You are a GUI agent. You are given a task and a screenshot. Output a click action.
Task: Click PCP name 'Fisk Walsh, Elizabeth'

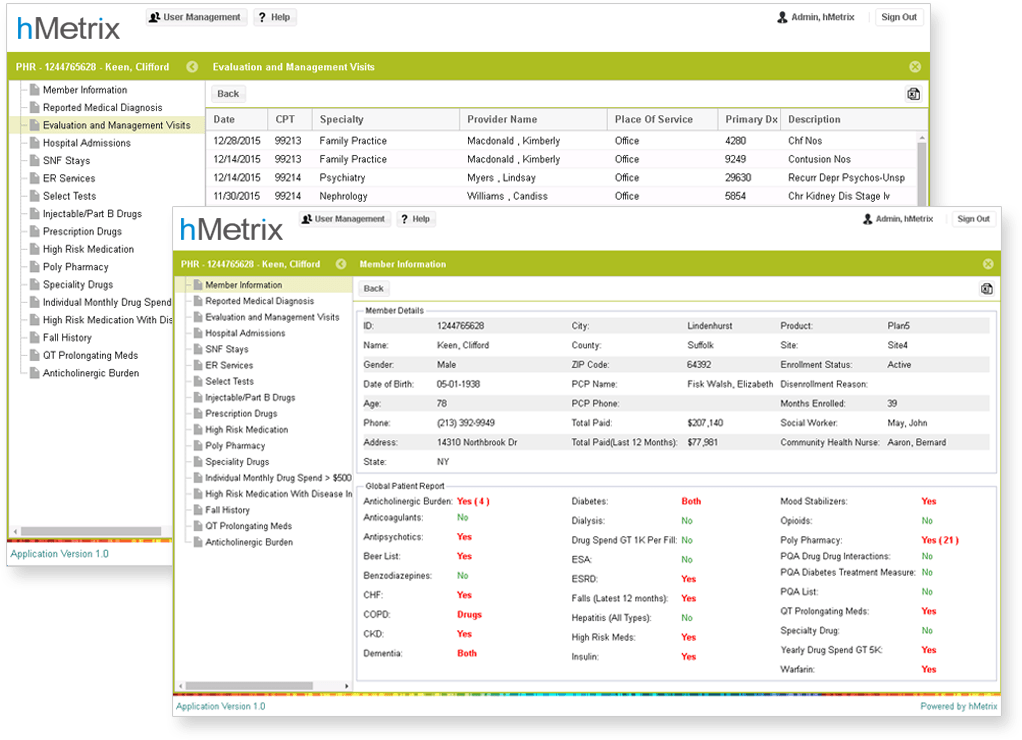(x=730, y=384)
